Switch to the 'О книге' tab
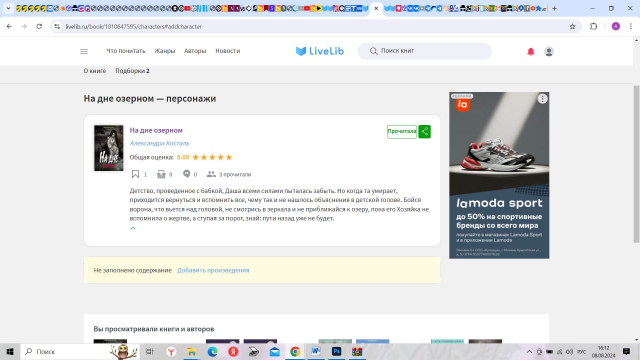The height and width of the screenshot is (360, 640). click(95, 71)
